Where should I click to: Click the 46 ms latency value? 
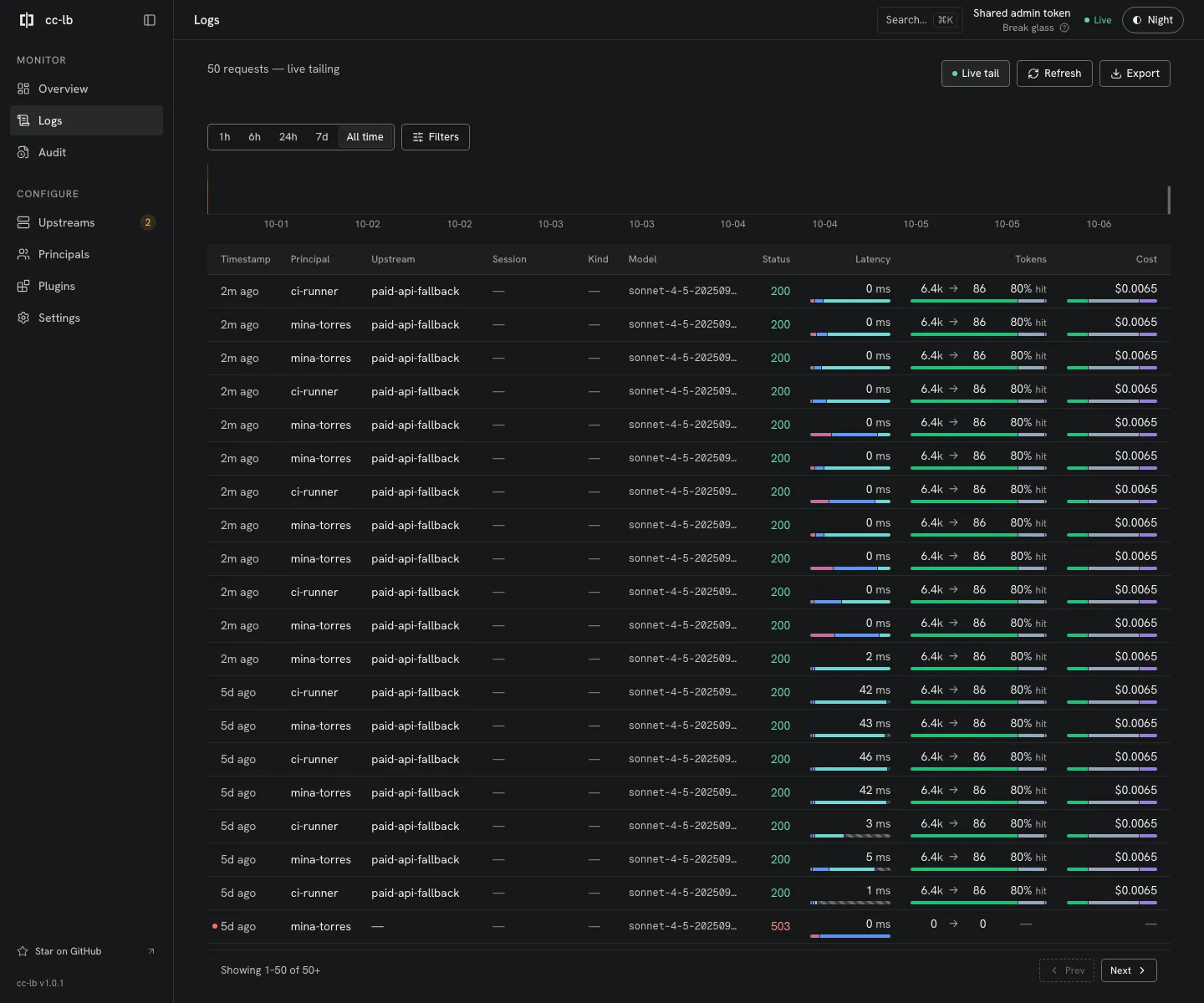point(875,756)
